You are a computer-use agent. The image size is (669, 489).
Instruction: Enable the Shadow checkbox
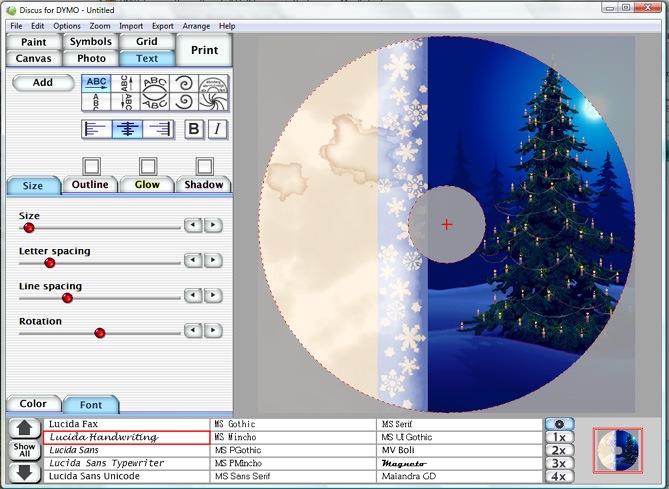coord(204,166)
